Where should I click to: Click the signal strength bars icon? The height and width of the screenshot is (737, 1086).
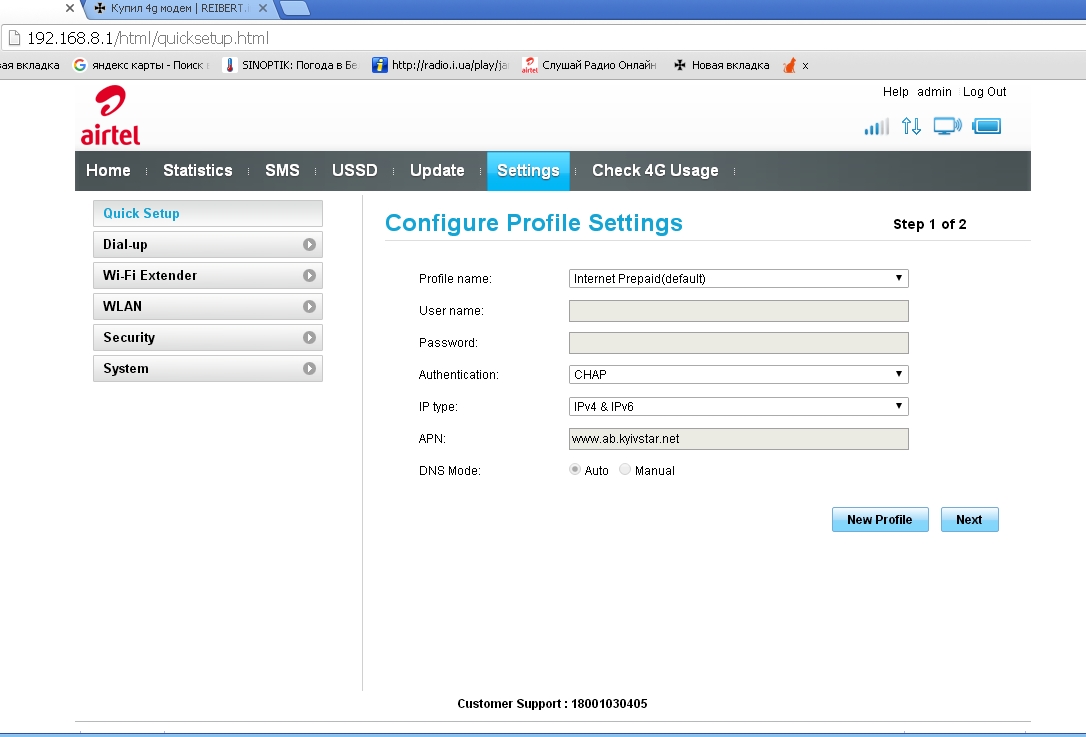pos(876,127)
